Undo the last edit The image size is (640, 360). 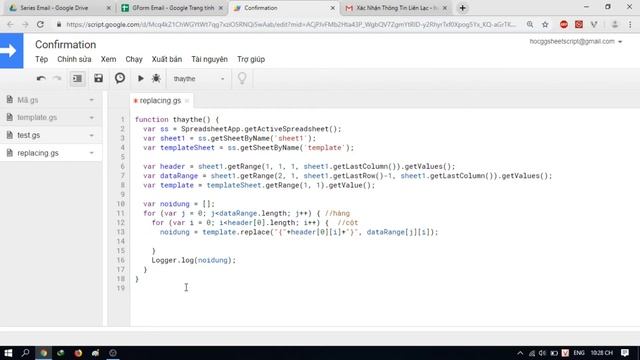(x=41, y=78)
